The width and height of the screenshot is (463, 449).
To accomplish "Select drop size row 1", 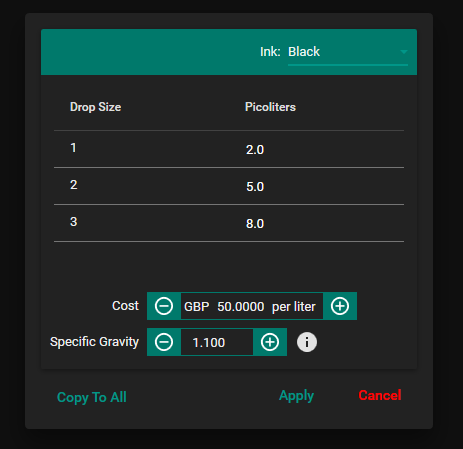I will (x=229, y=149).
